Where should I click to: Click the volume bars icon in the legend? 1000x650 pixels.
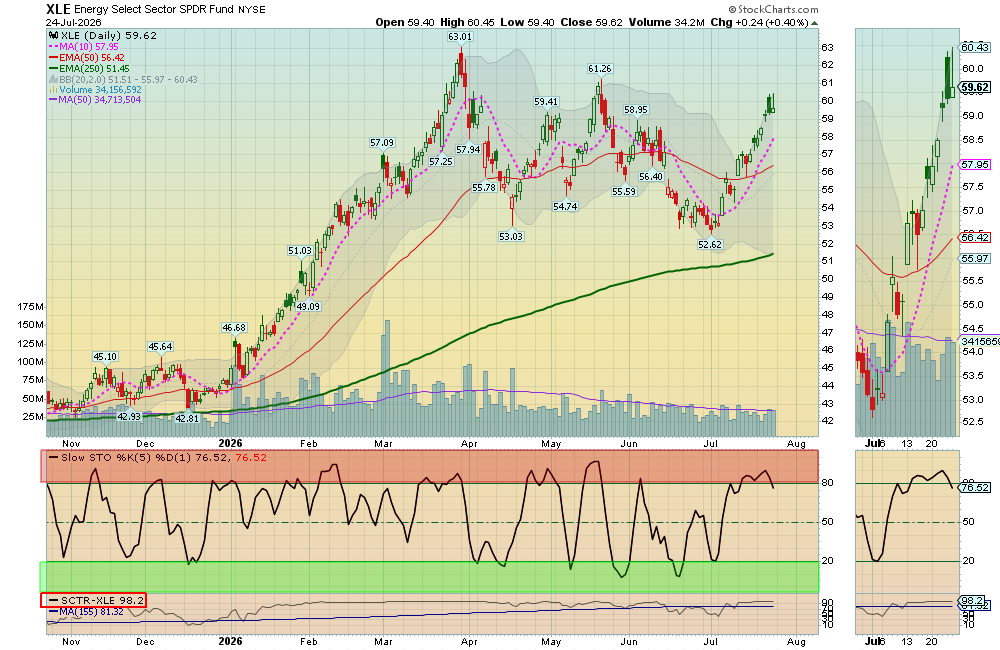[54, 90]
